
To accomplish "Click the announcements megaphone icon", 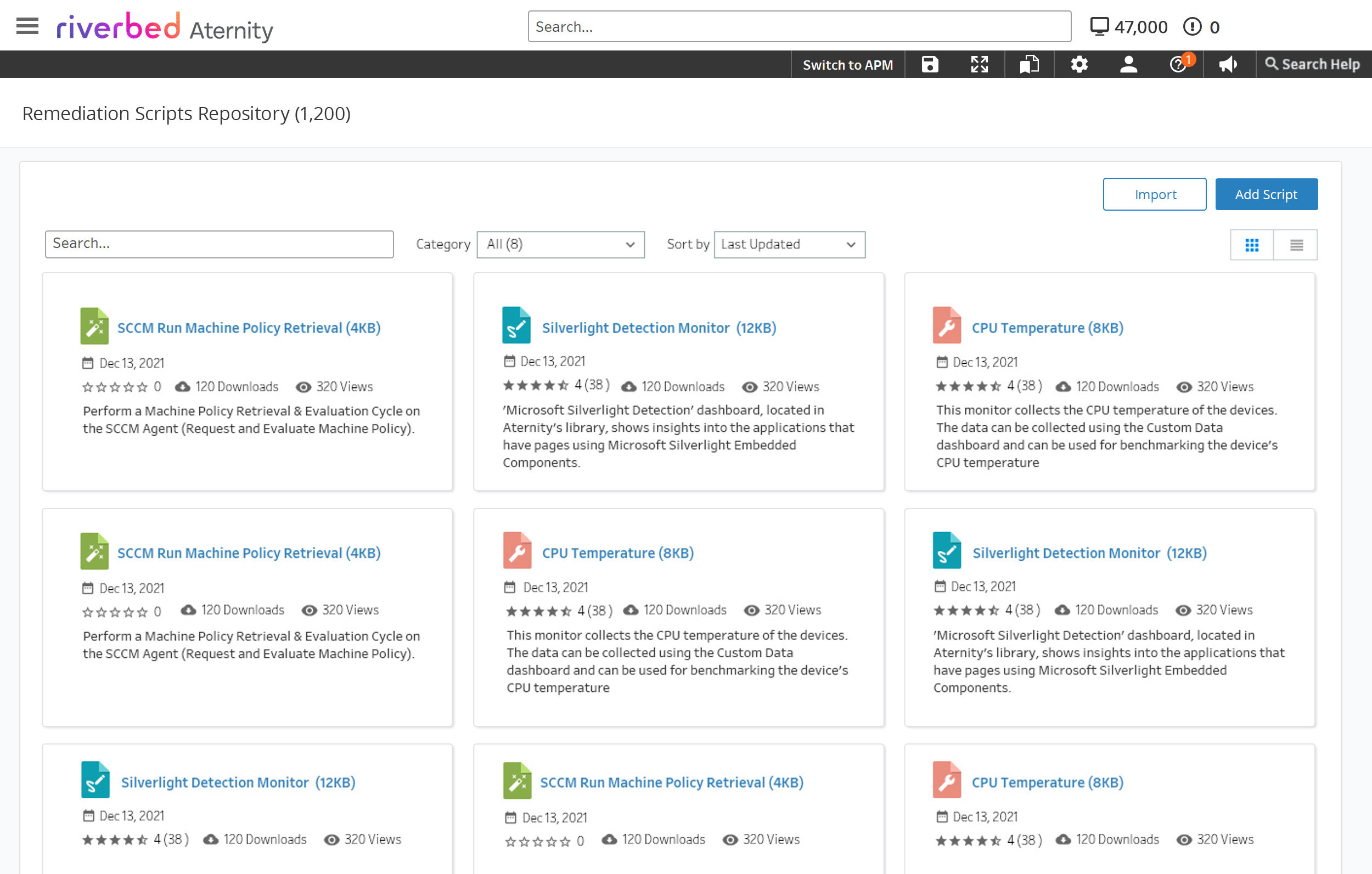I will (x=1228, y=64).
